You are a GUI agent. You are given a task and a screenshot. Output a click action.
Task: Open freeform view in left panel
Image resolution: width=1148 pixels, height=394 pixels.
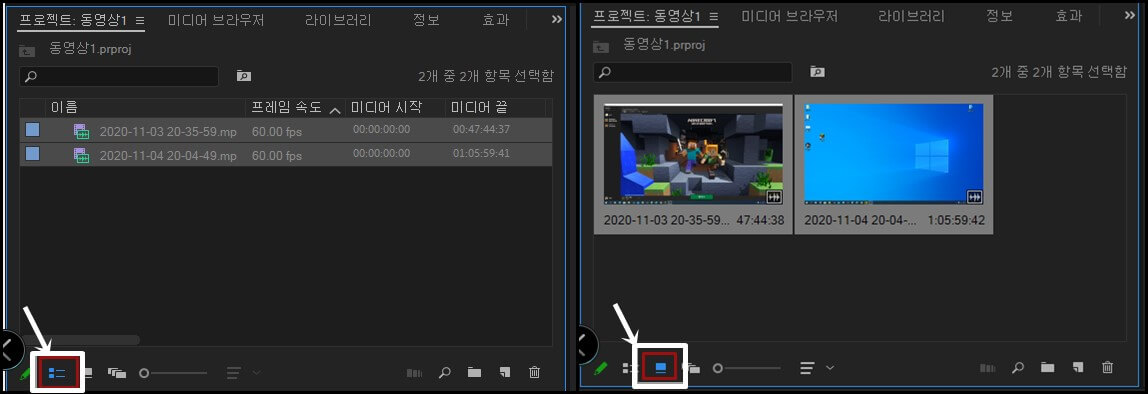[x=116, y=373]
